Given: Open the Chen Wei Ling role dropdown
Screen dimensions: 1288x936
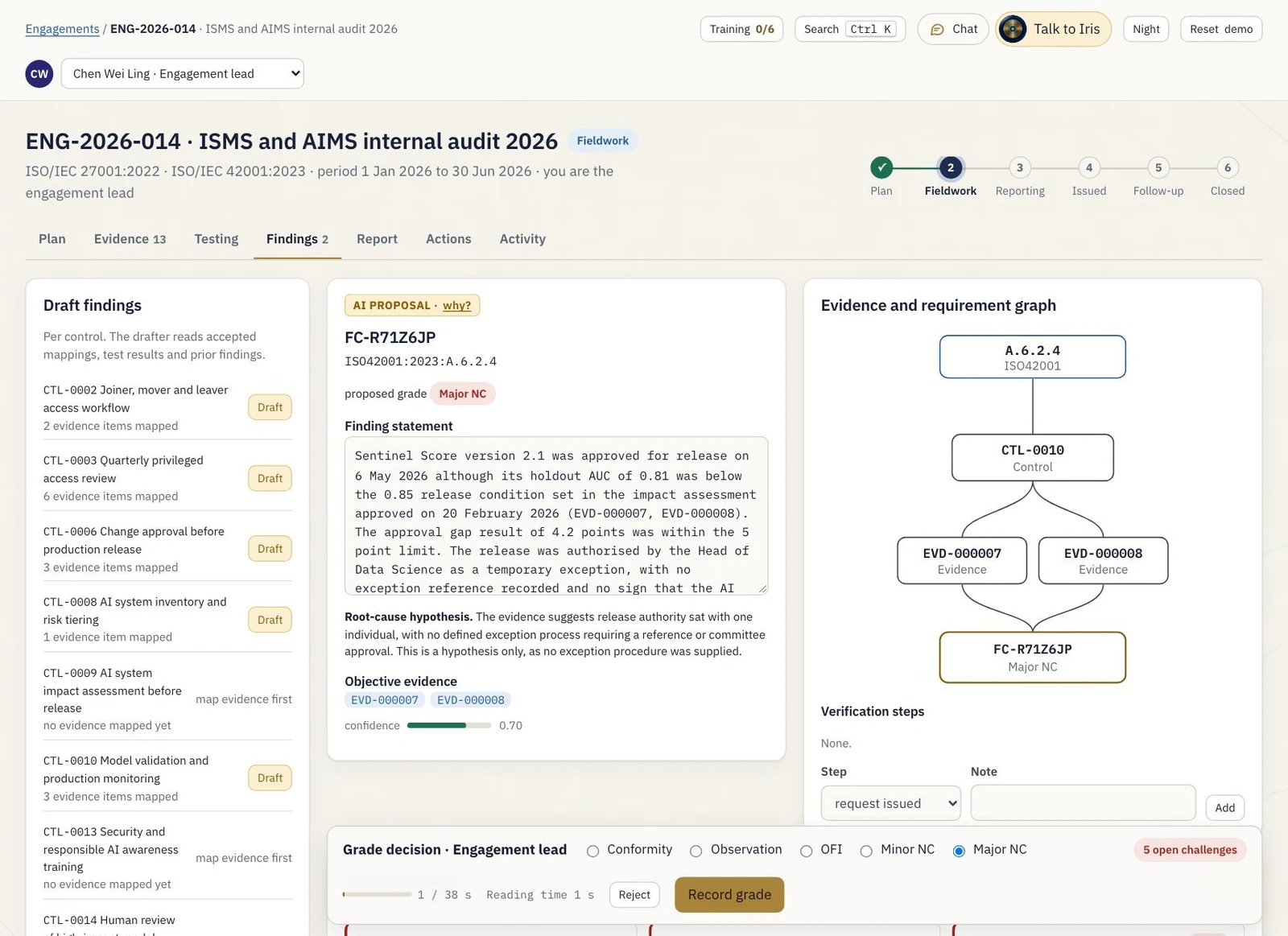Looking at the screenshot, I should pyautogui.click(x=183, y=73).
